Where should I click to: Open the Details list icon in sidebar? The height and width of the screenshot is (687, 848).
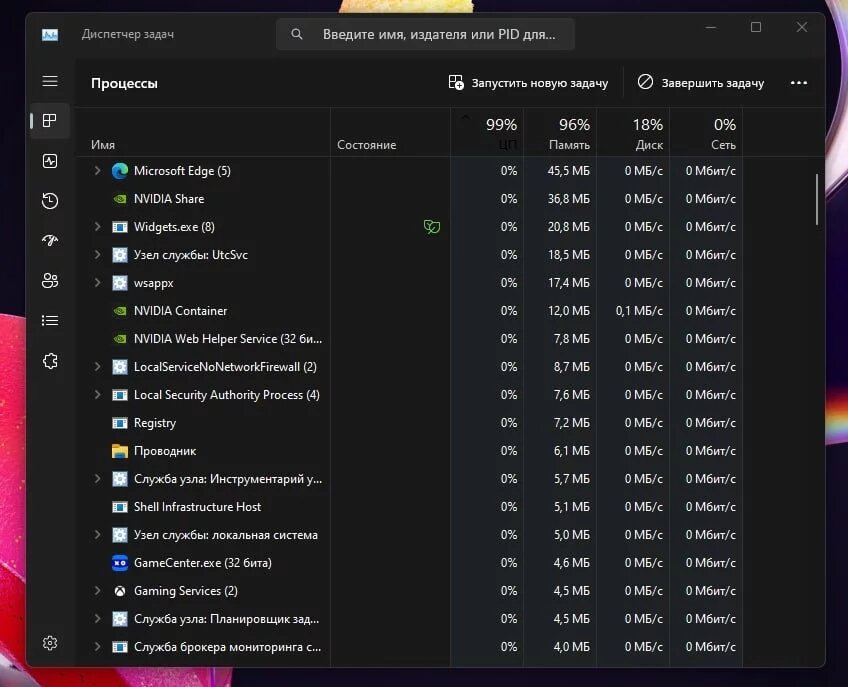click(50, 321)
